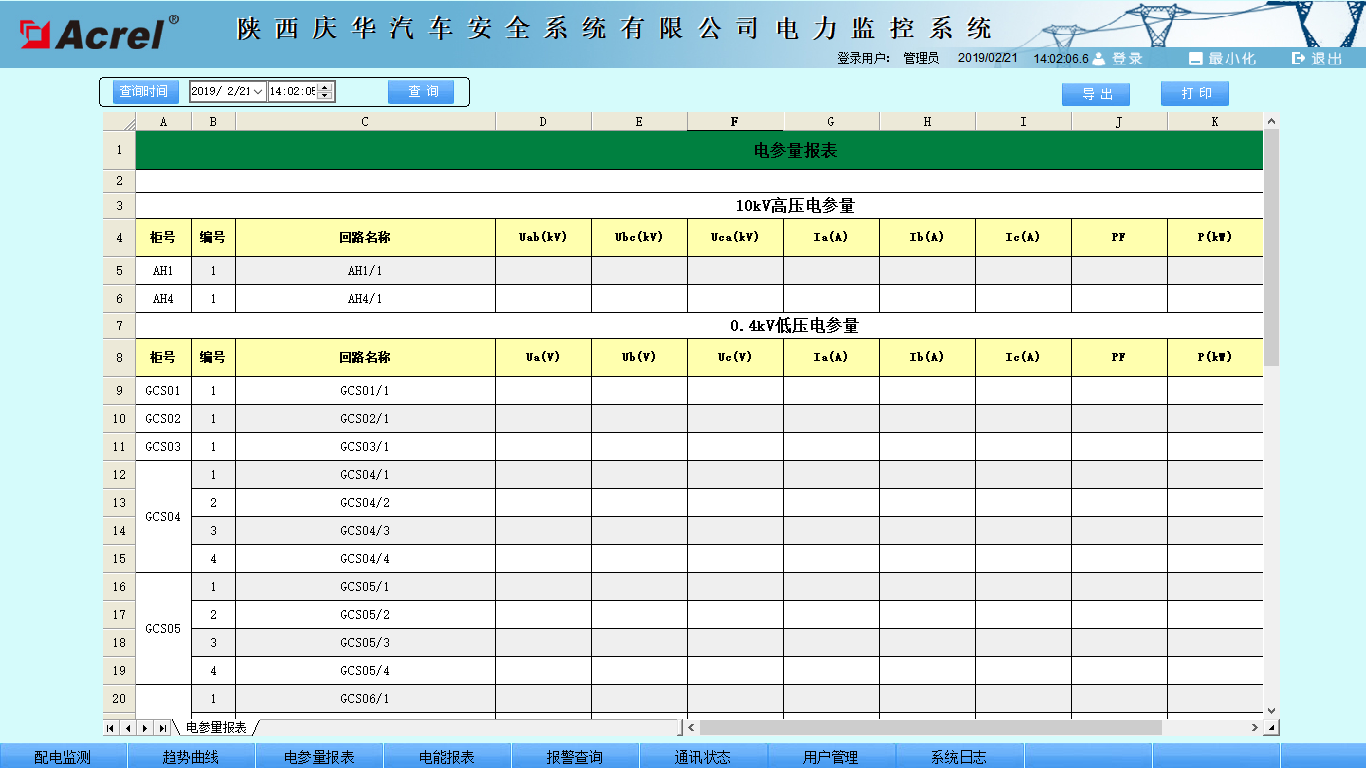Open 系统日志 in the bottom menu
The height and width of the screenshot is (768, 1366).
coord(959,757)
